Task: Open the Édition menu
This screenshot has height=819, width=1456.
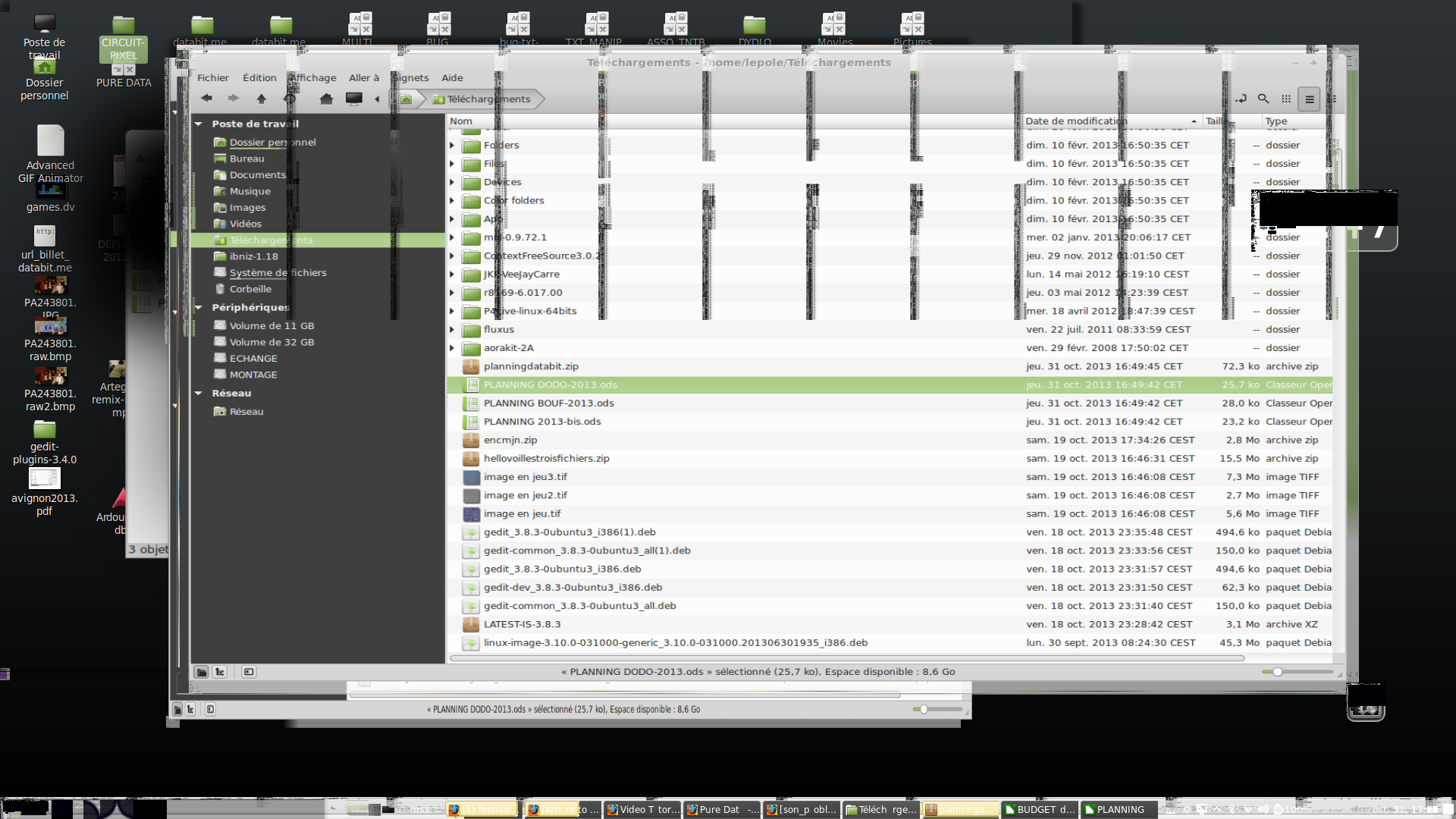Action: [259, 77]
